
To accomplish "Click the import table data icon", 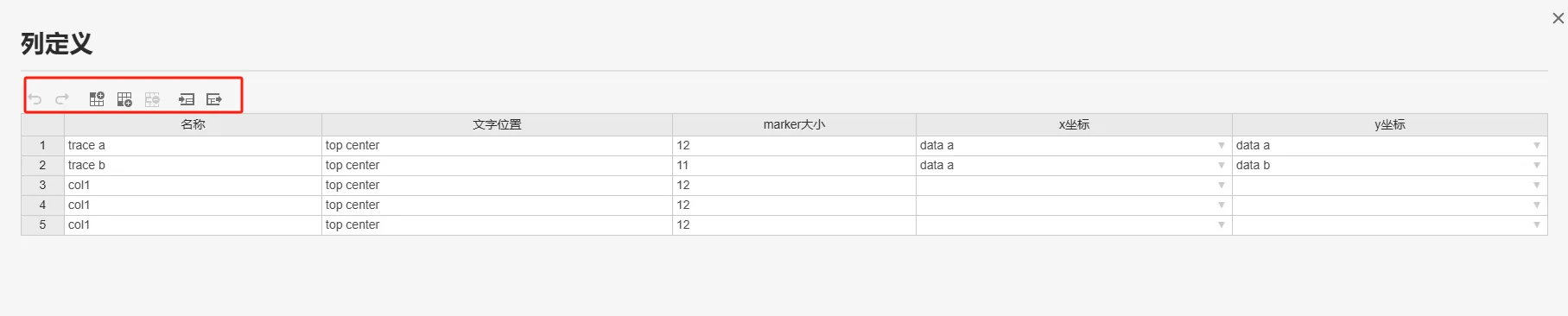I will [x=187, y=99].
